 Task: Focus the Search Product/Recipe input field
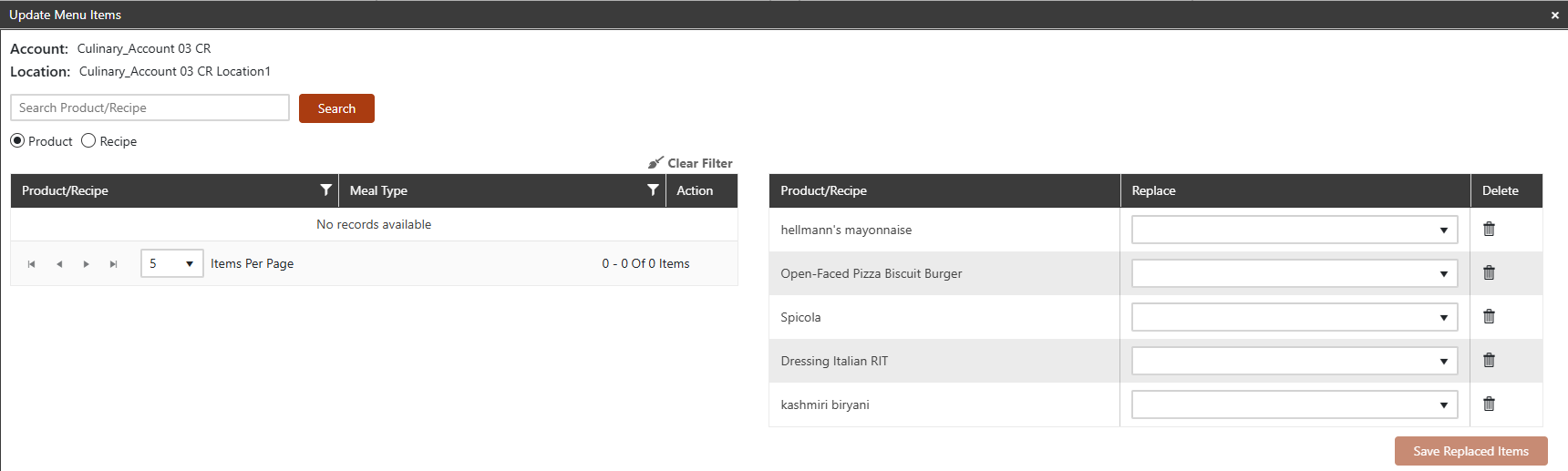point(150,108)
